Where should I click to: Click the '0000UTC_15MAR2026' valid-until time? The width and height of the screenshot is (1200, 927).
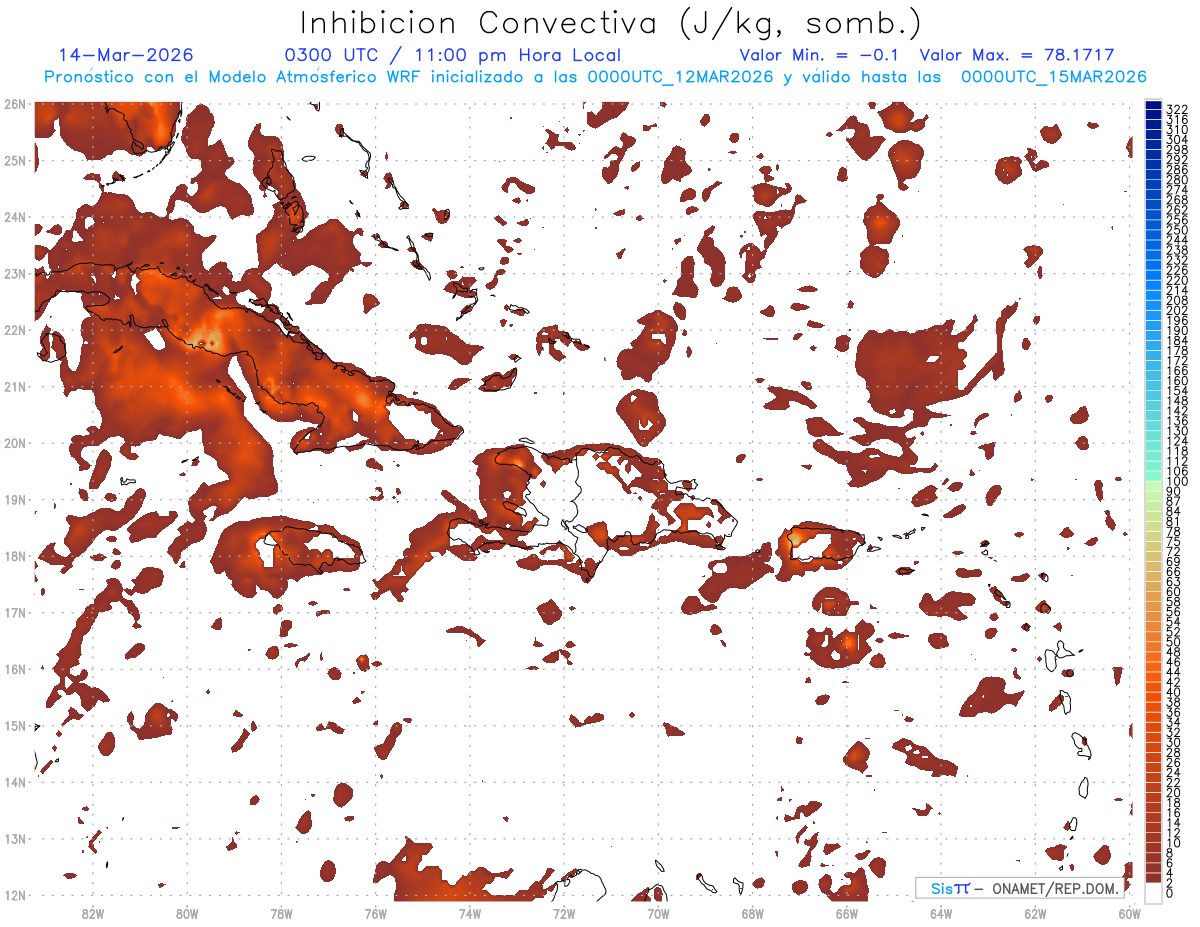tap(1054, 77)
